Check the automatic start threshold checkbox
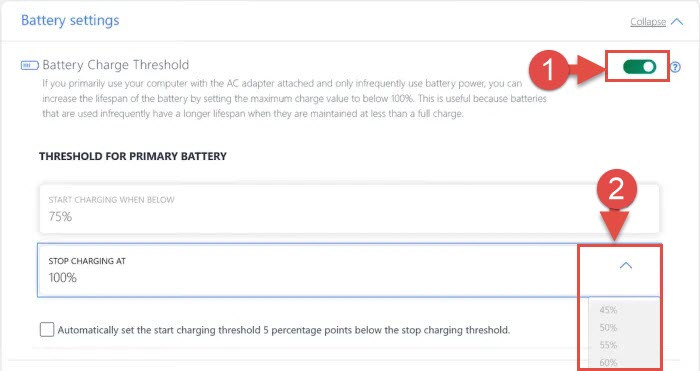 (47, 329)
